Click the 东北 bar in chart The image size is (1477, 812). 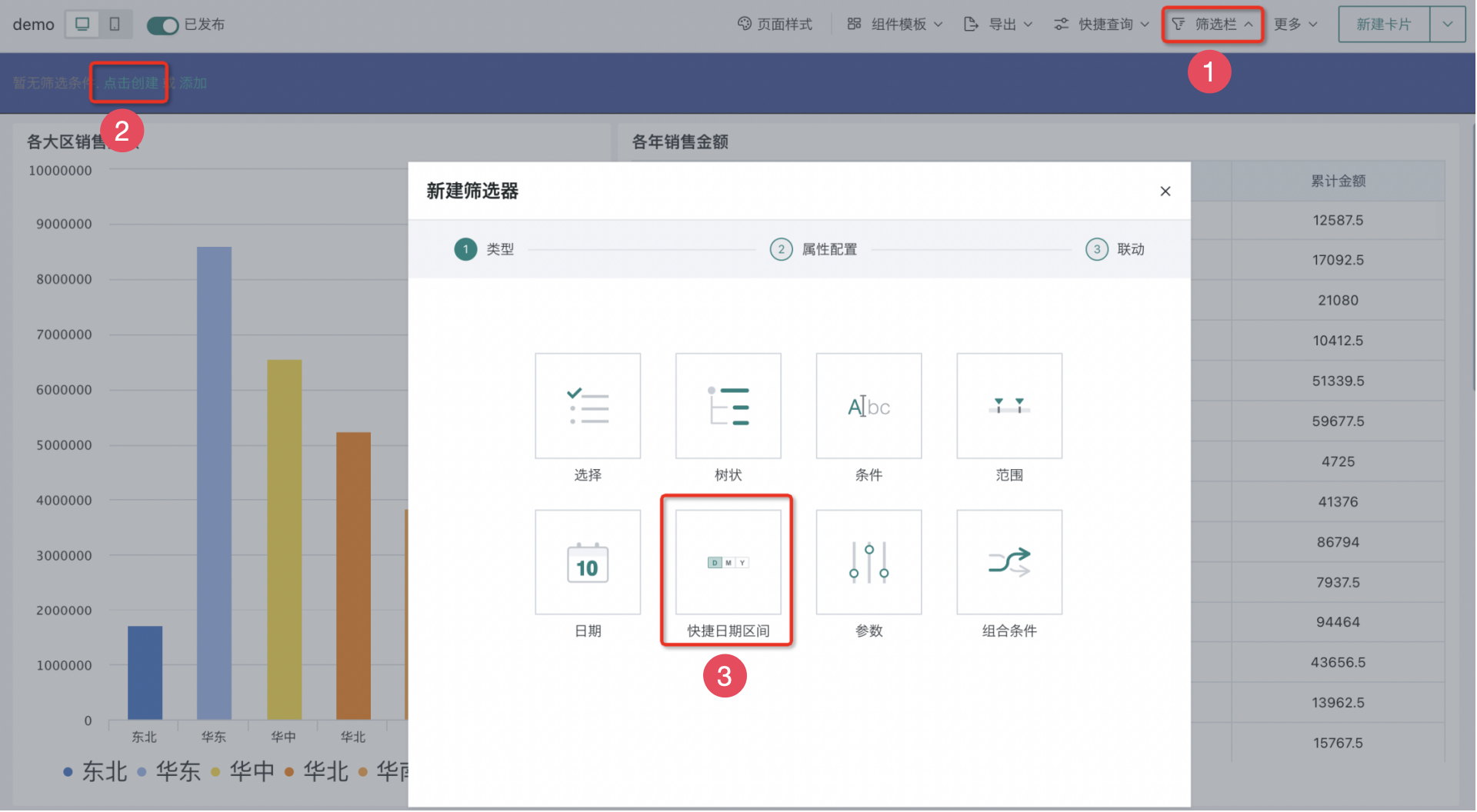[145, 673]
